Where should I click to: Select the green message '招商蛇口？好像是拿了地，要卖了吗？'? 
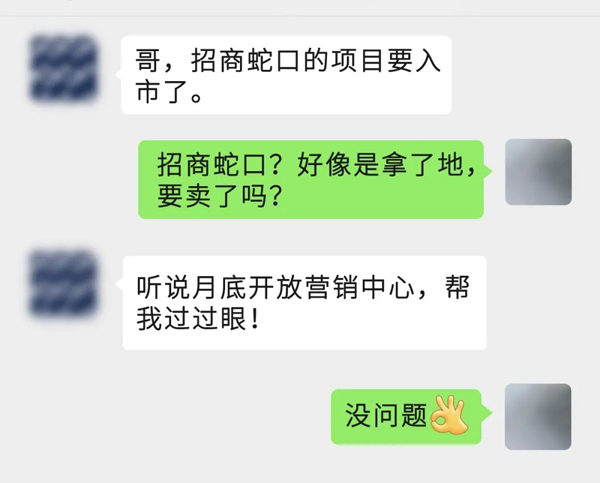pos(311,179)
